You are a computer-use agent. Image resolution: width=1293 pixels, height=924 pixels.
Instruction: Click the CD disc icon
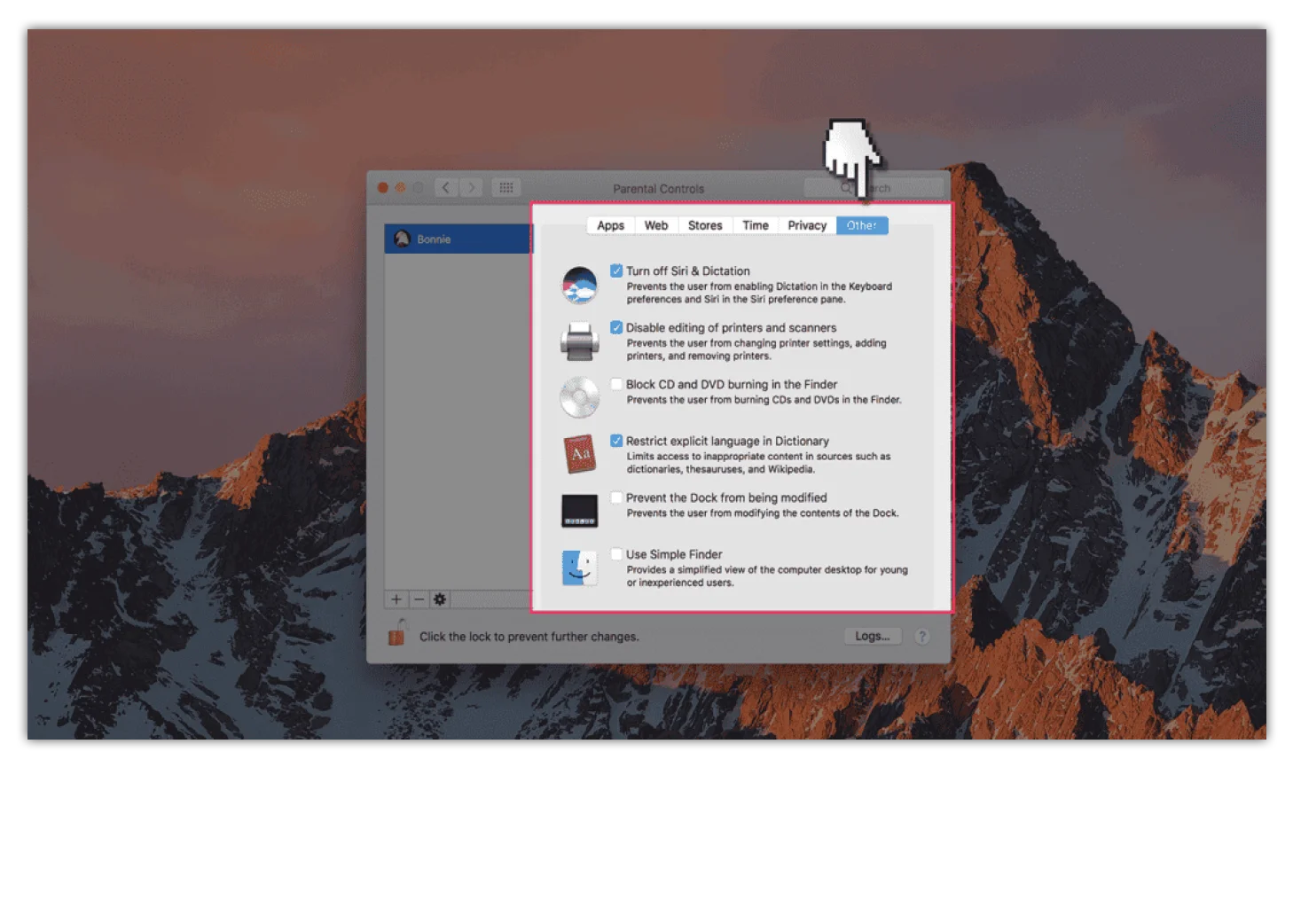coord(579,397)
